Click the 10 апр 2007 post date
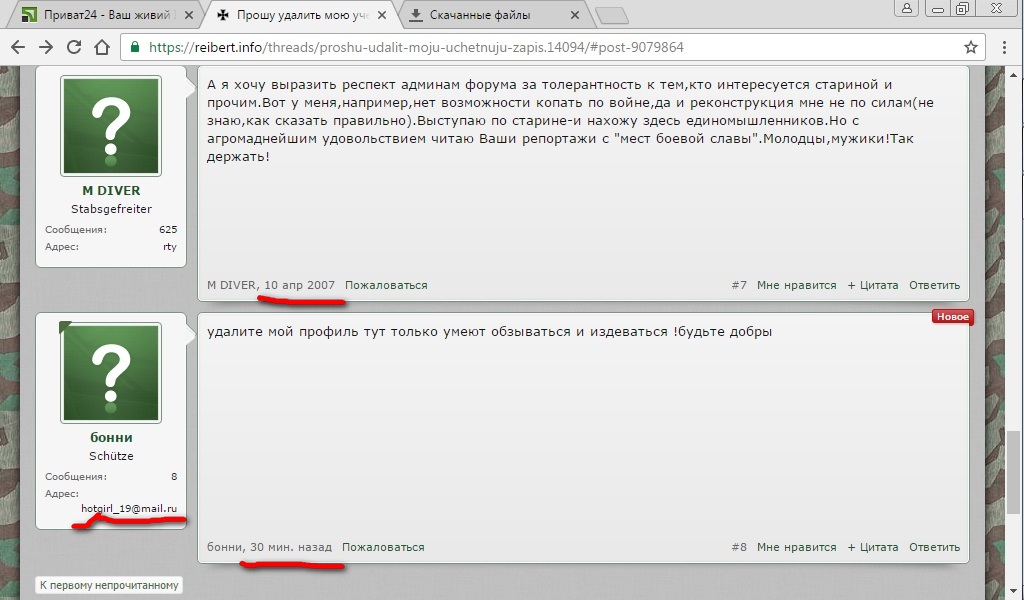Image resolution: width=1024 pixels, height=600 pixels. coord(299,285)
